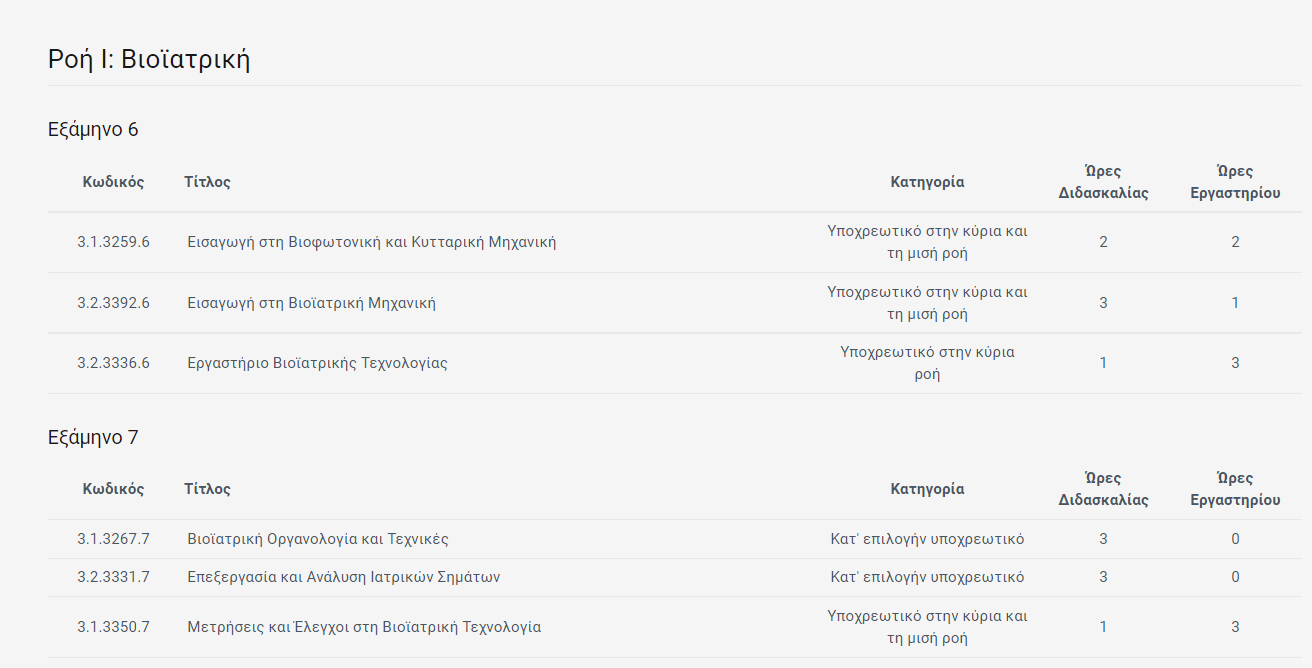Click course code 3.1.3259.6
The width and height of the screenshot is (1312, 668).
click(x=113, y=242)
